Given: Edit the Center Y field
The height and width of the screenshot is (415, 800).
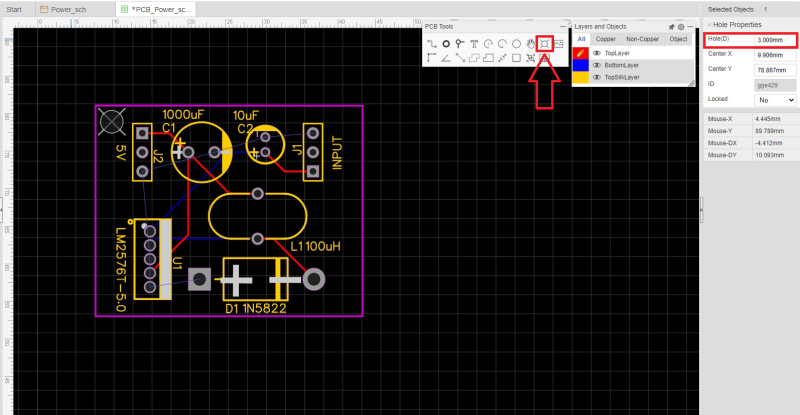Looking at the screenshot, I should (775, 70).
